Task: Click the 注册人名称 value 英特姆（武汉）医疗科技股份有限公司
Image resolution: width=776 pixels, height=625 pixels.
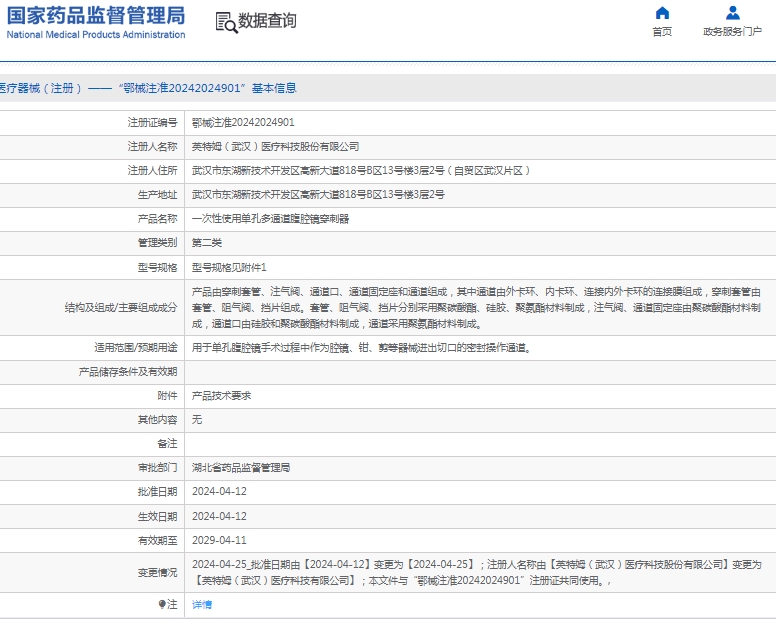Action: coord(276,146)
